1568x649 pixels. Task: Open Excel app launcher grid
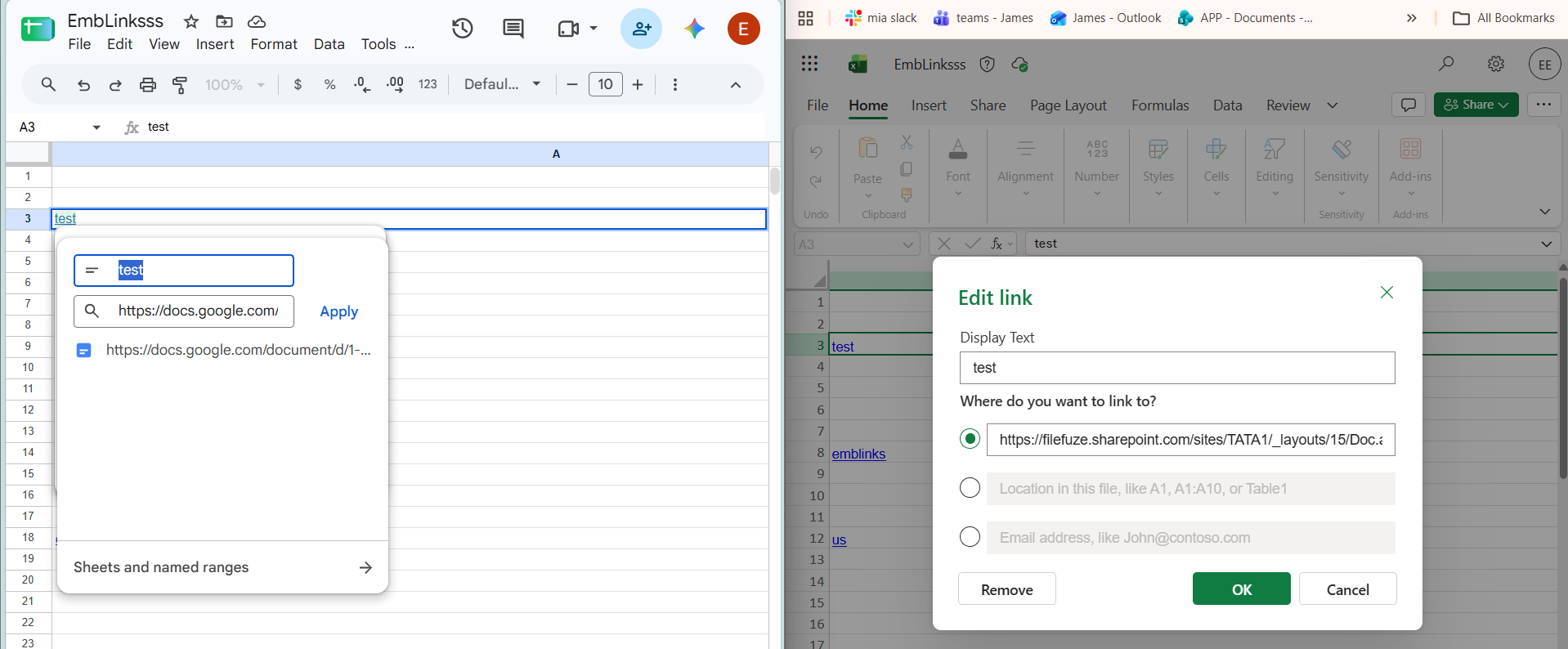tap(809, 64)
